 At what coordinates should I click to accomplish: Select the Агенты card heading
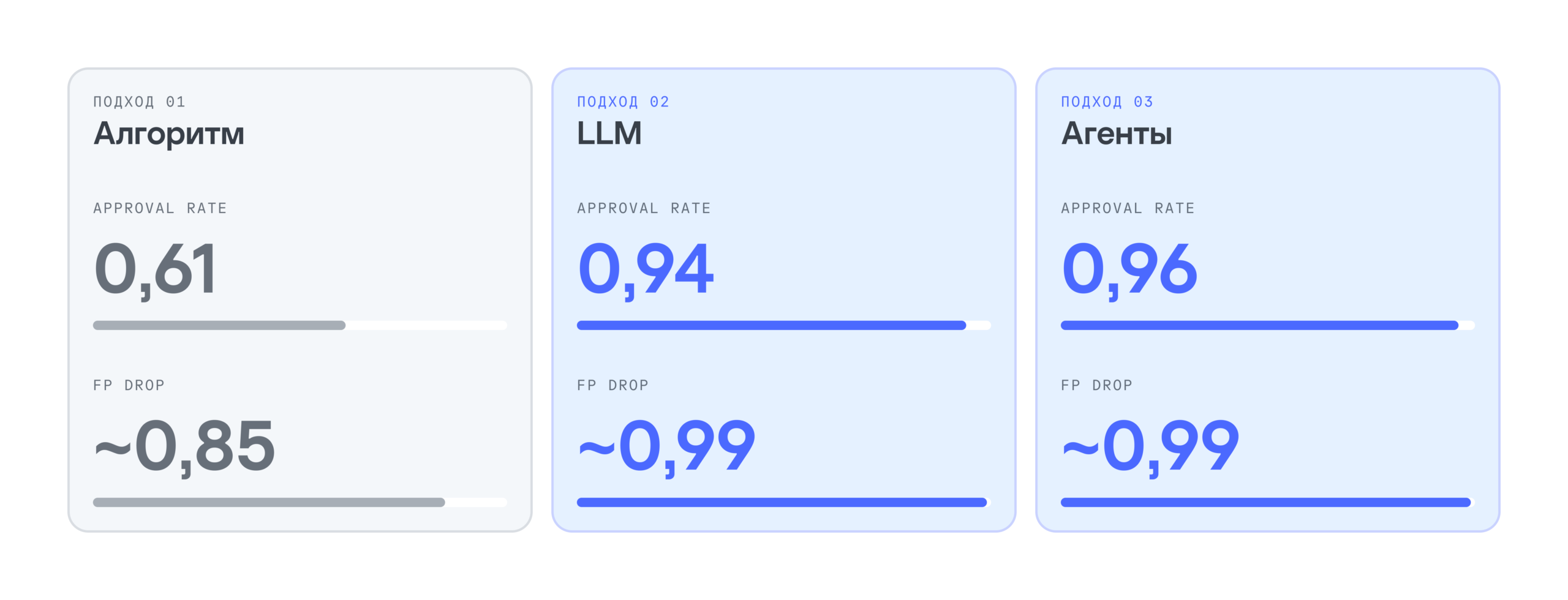(x=1116, y=133)
